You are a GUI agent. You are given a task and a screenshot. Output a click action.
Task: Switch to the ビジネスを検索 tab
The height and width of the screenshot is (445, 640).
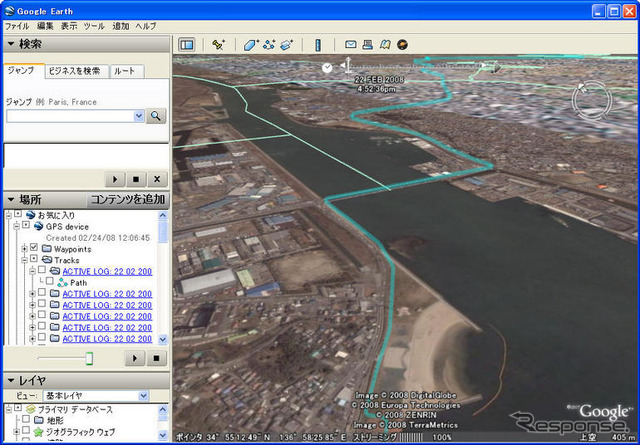click(x=76, y=71)
